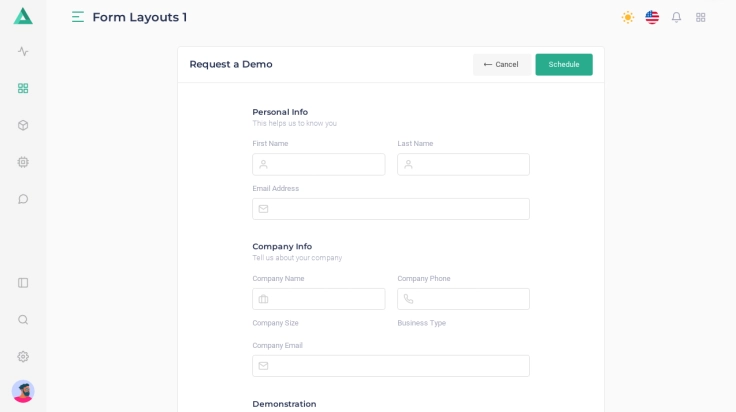736x412 pixels.
Task: Open the notifications bell
Action: click(x=676, y=17)
